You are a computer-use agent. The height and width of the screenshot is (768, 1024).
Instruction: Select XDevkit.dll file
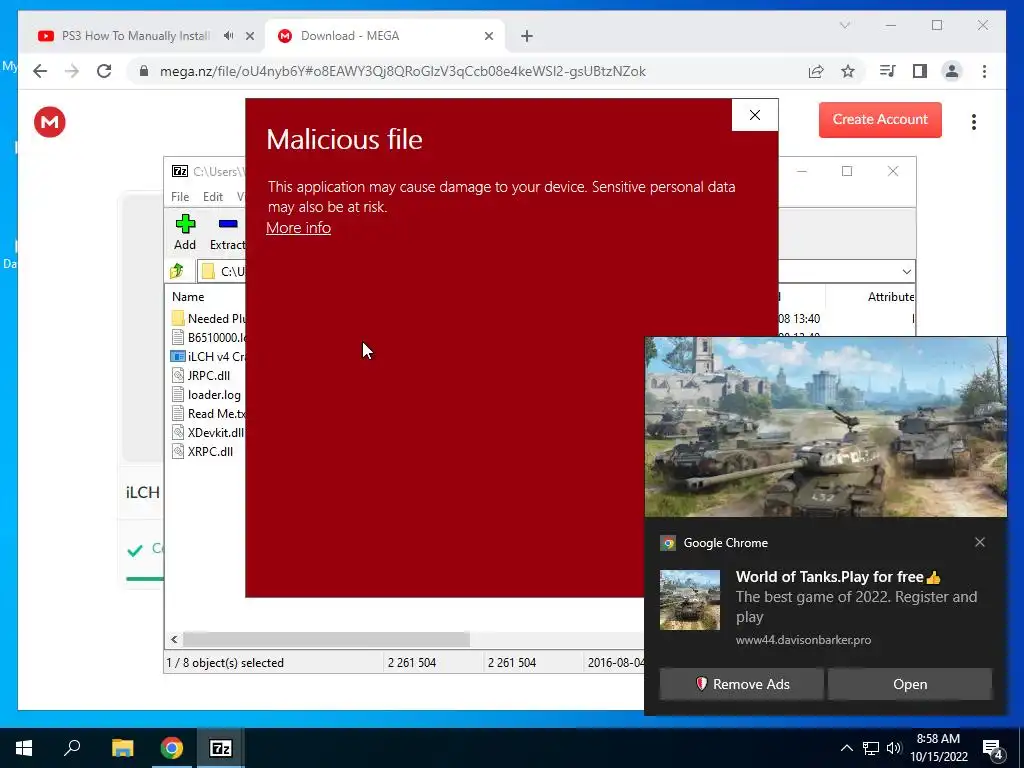pyautogui.click(x=208, y=432)
